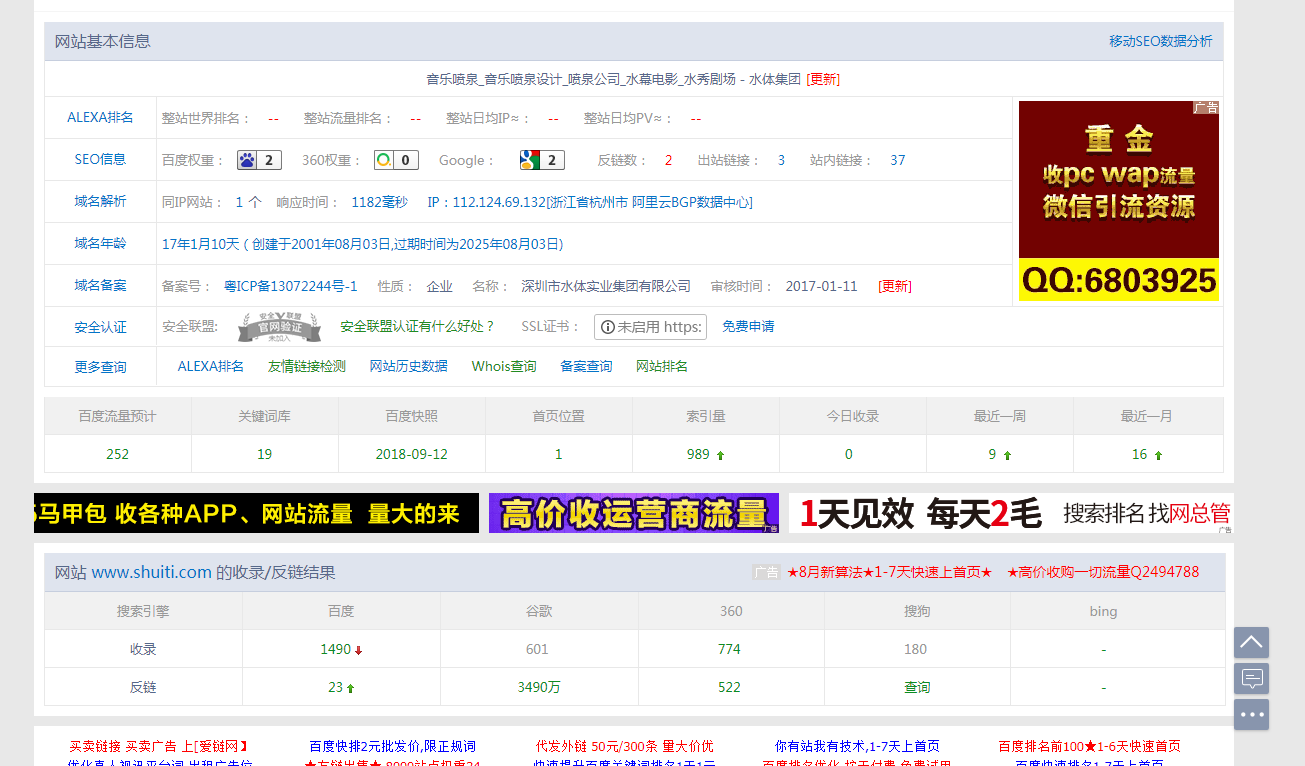The width and height of the screenshot is (1305, 766).
Task: Open the feedback comment bubble icon
Action: (1251, 679)
